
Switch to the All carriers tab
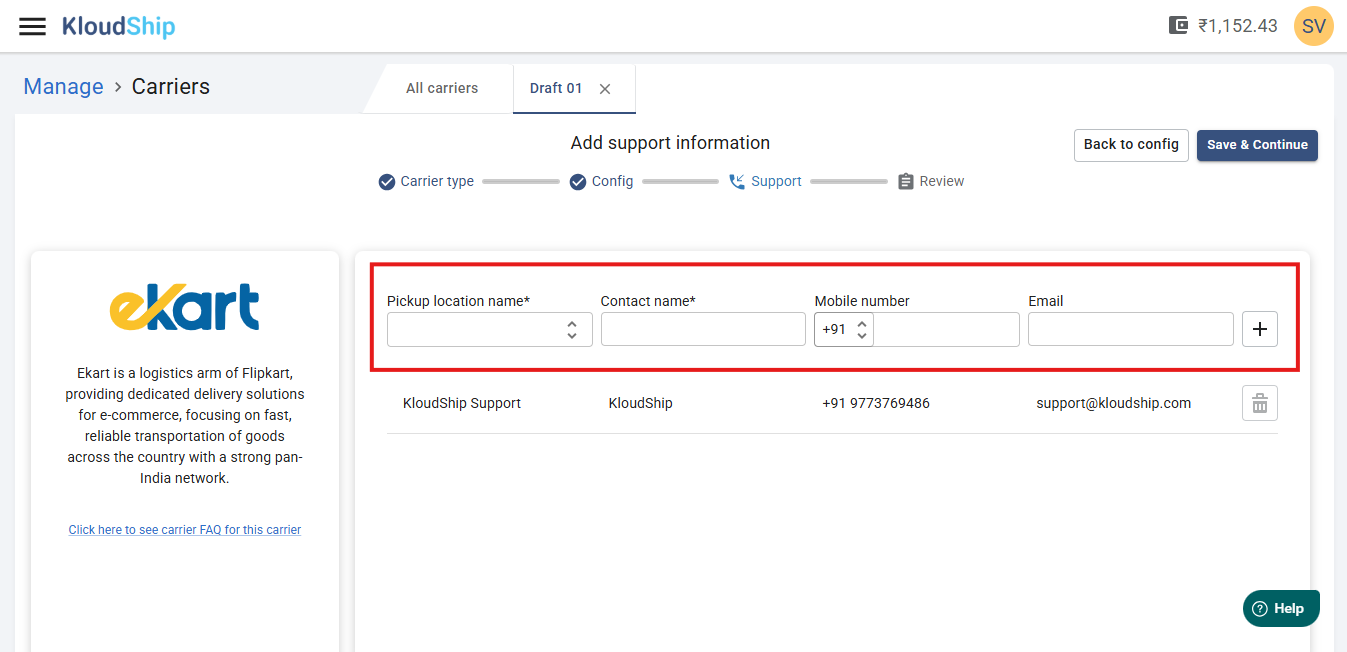442,88
